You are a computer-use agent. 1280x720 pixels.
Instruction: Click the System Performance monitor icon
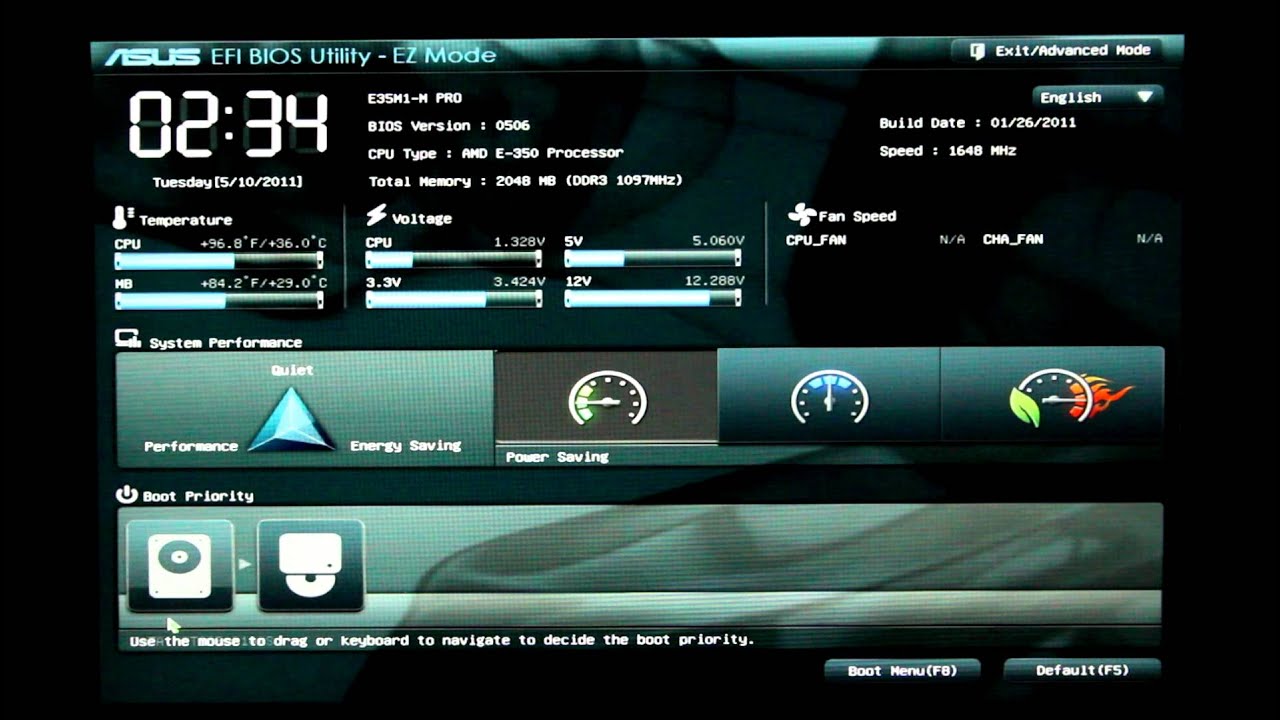[128, 339]
